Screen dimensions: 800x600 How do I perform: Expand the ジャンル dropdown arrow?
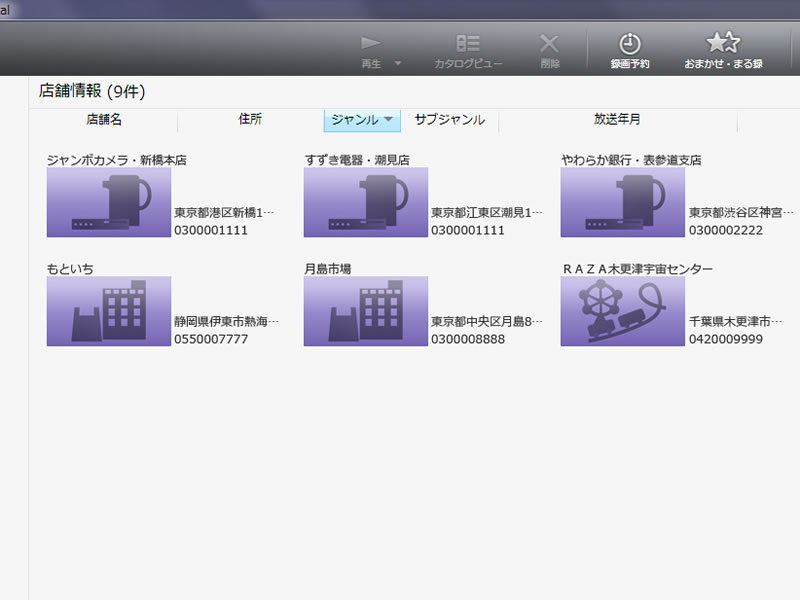click(389, 120)
